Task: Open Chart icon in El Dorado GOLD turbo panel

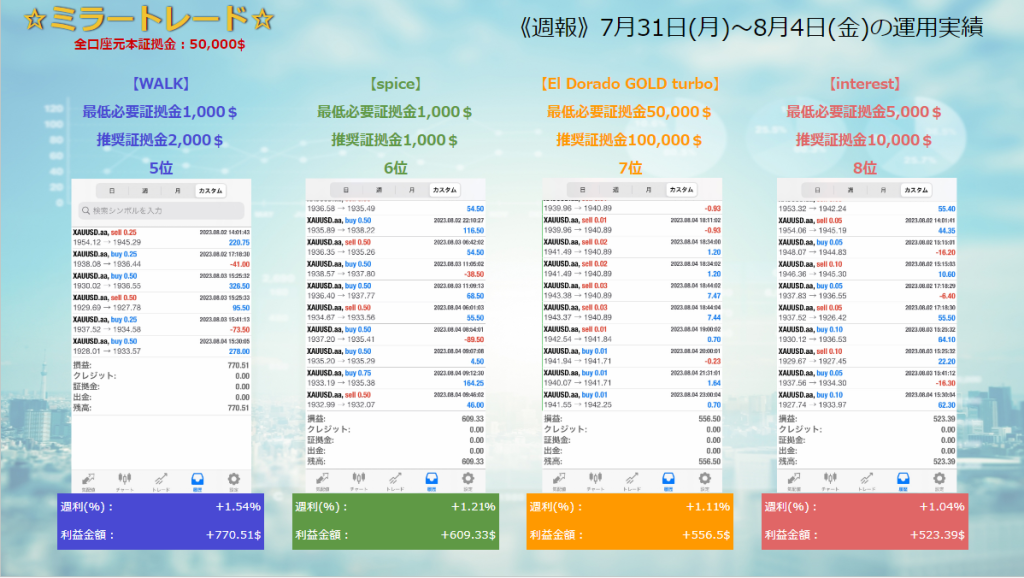Action: tap(595, 480)
